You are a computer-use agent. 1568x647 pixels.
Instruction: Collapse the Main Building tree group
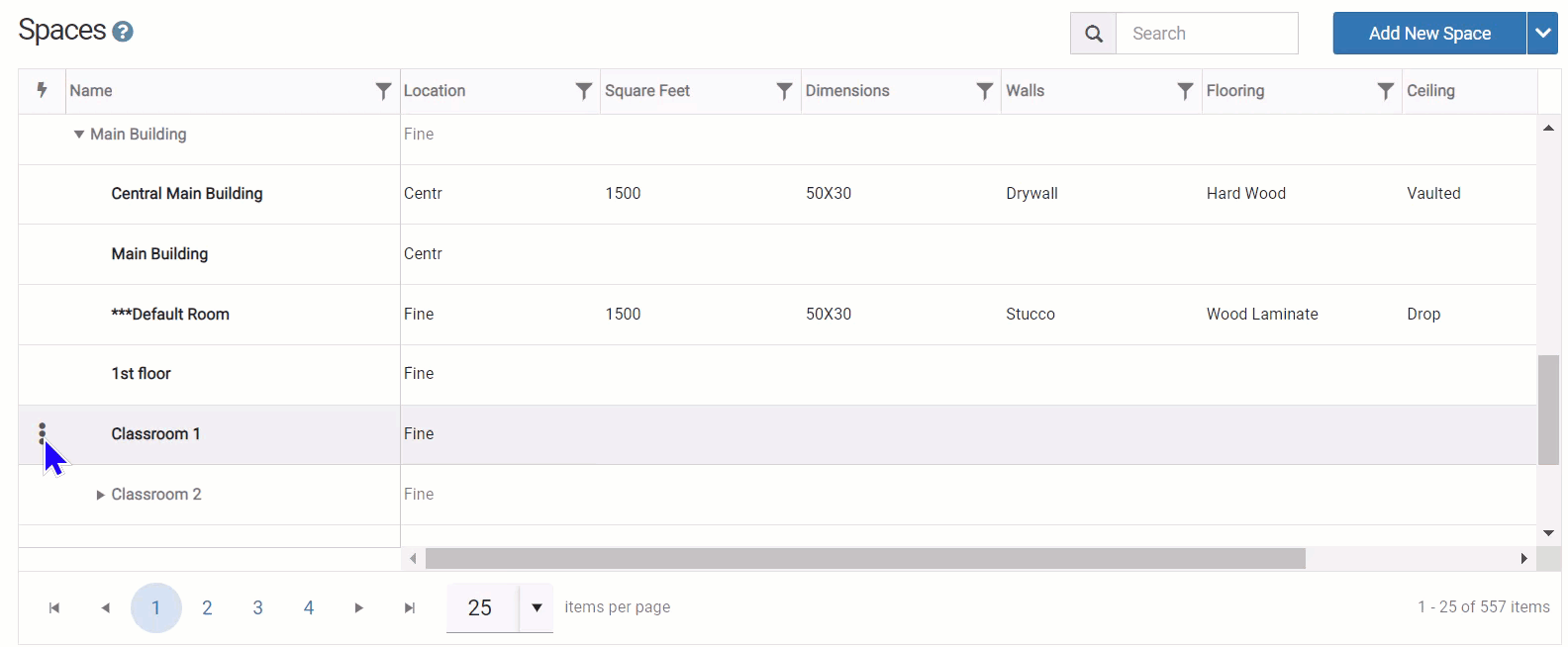tap(79, 135)
